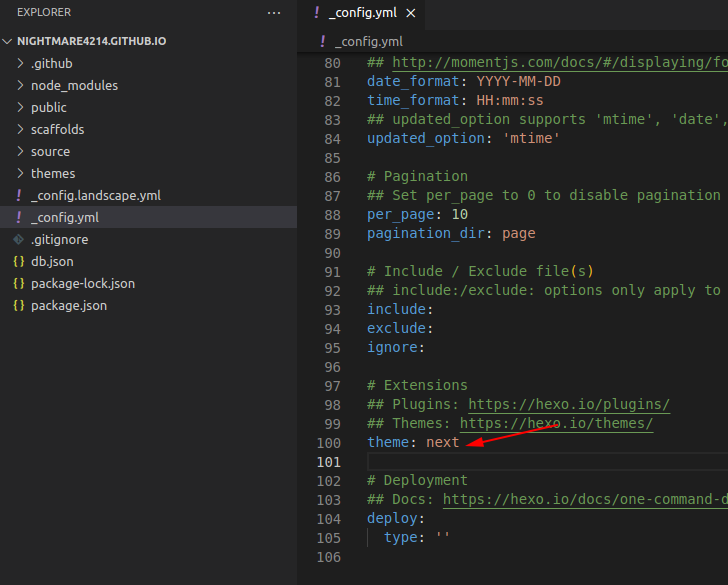This screenshot has height=585, width=728.
Task: Click line number 100 in gutter
Action: 329,443
